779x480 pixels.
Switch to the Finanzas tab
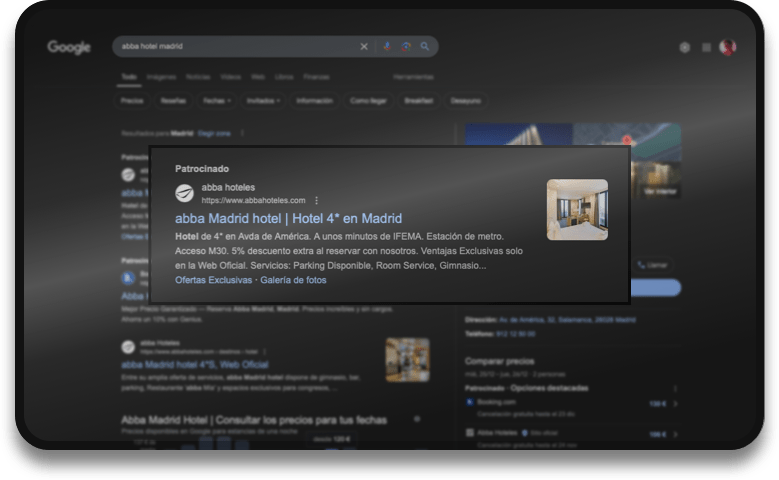pyautogui.click(x=316, y=77)
